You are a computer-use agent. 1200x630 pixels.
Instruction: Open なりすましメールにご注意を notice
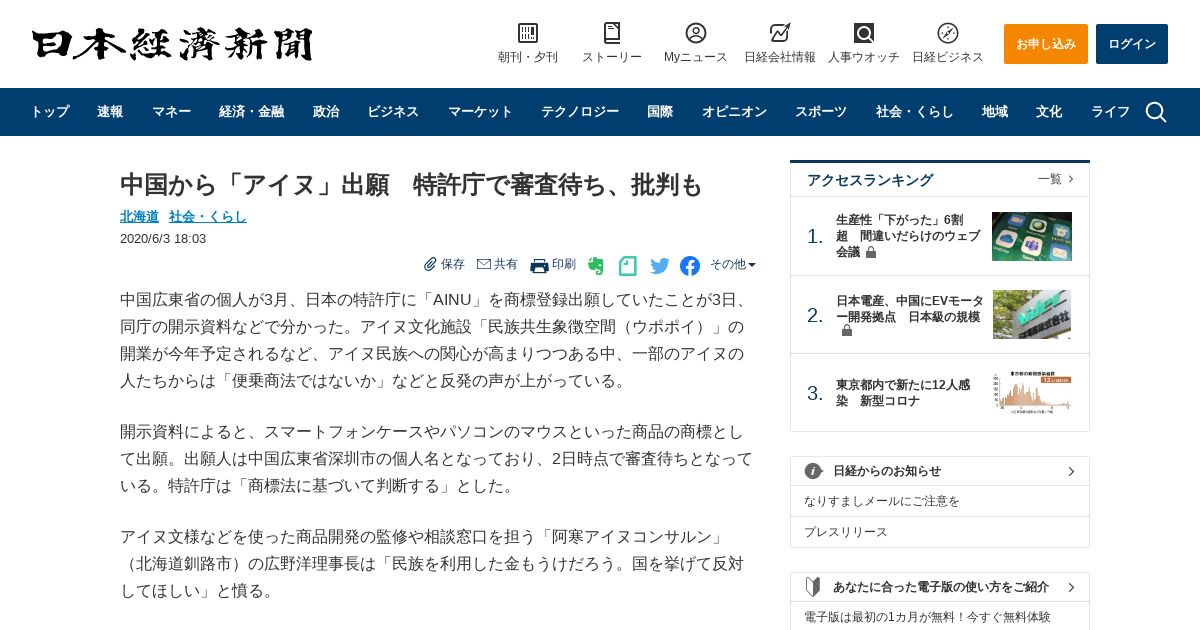click(882, 501)
